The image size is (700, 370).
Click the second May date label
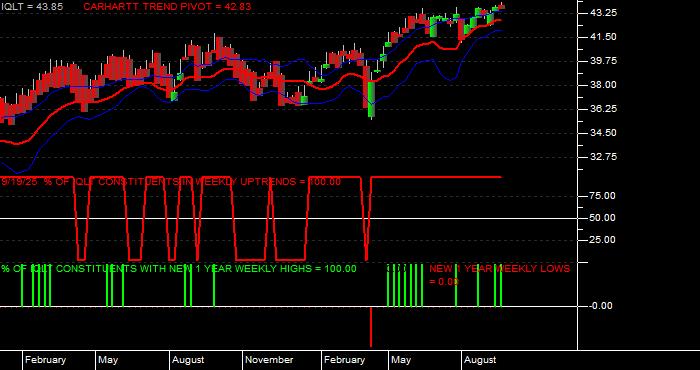pyautogui.click(x=401, y=360)
